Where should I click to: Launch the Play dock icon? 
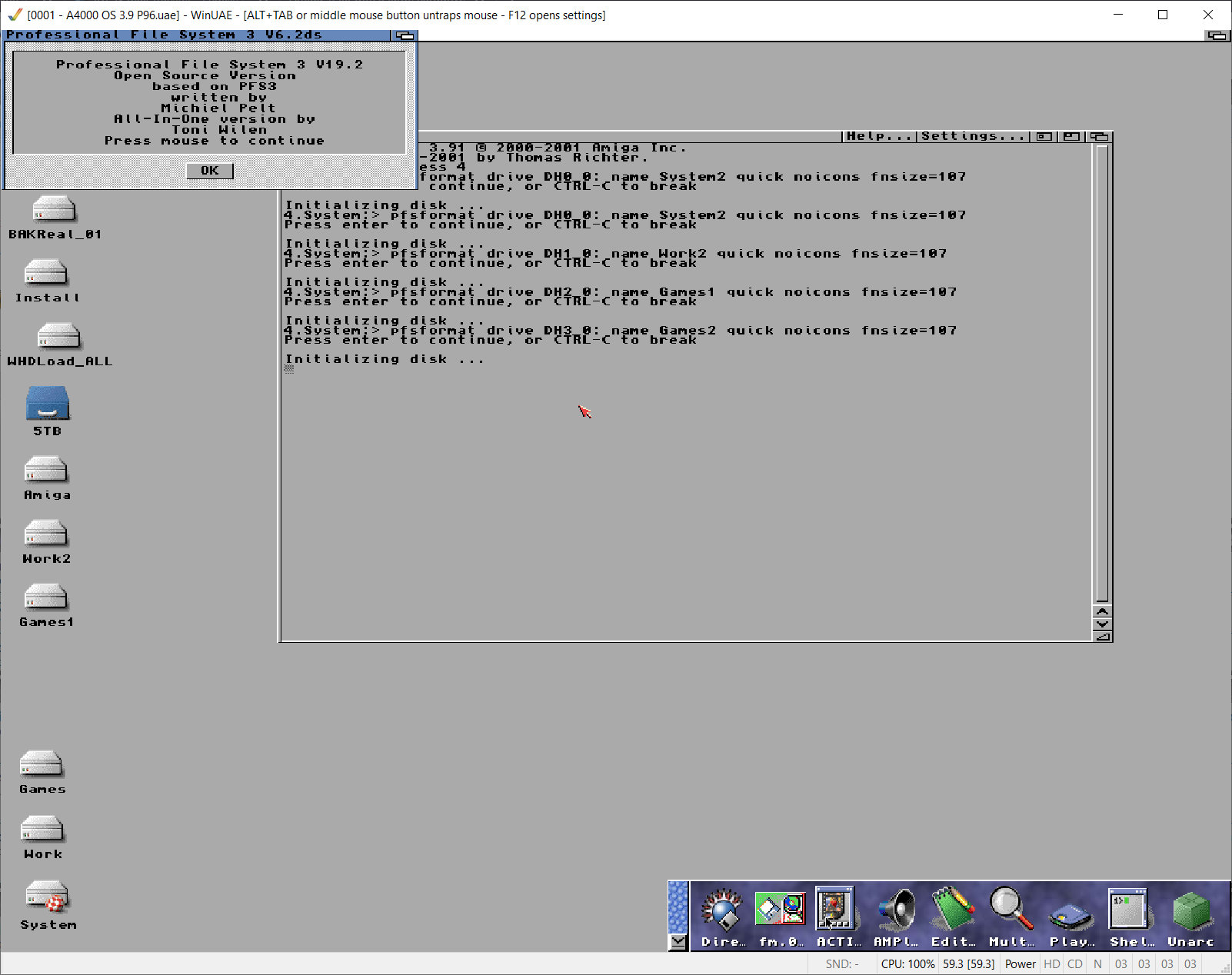coord(1072,915)
